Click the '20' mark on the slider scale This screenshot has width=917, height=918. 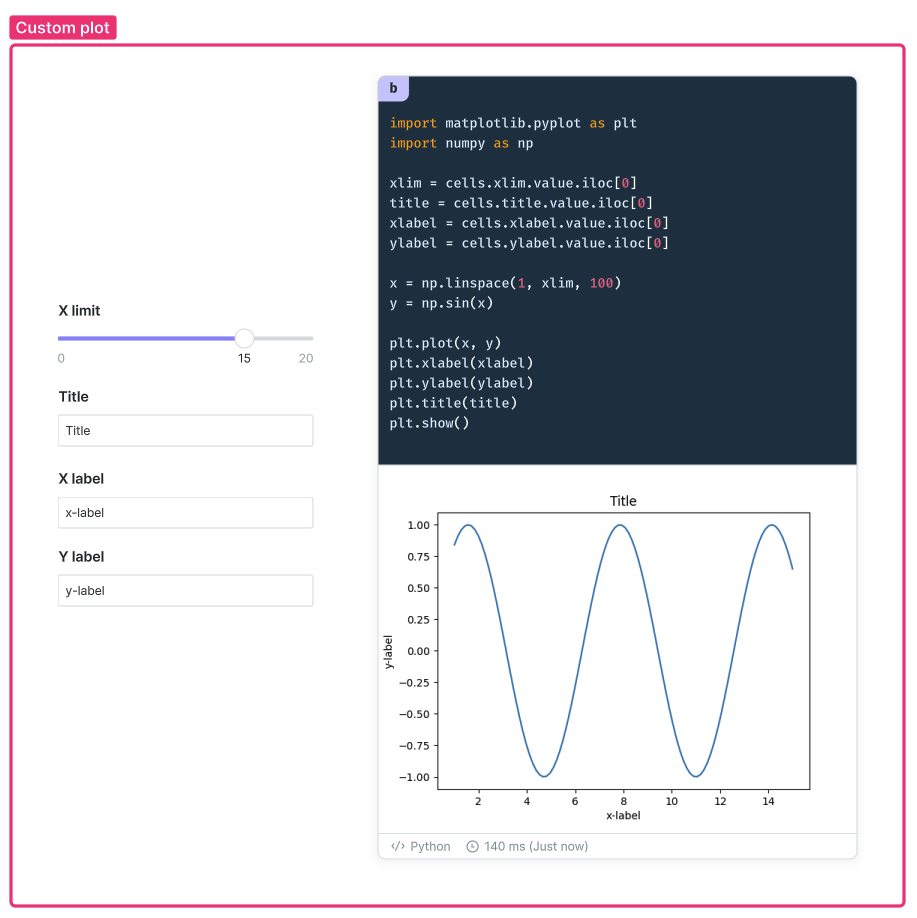click(305, 358)
